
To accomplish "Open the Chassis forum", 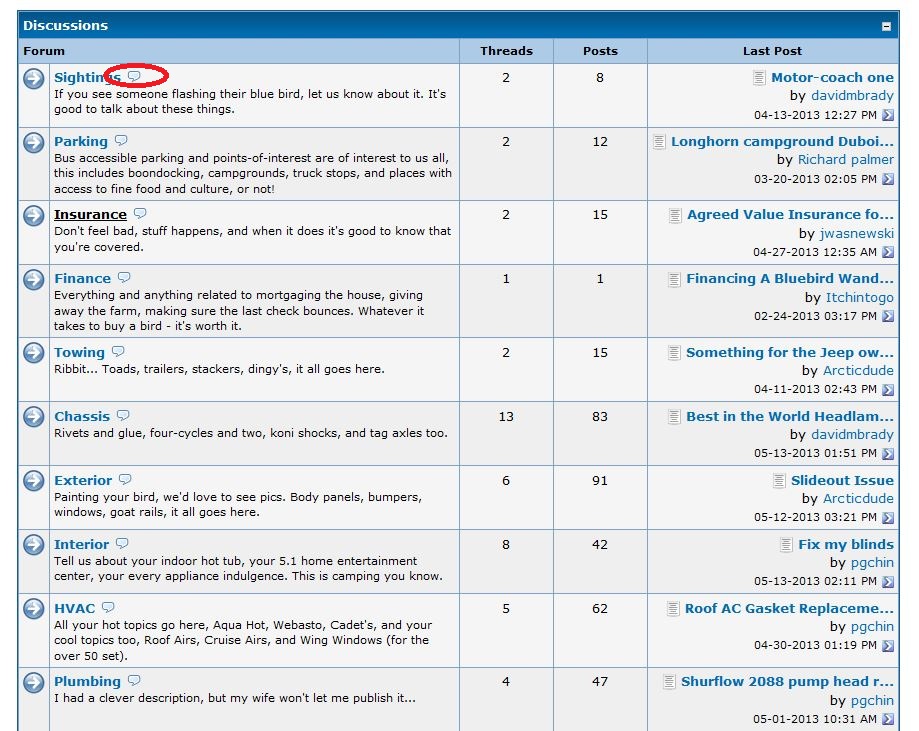I will click(82, 416).
